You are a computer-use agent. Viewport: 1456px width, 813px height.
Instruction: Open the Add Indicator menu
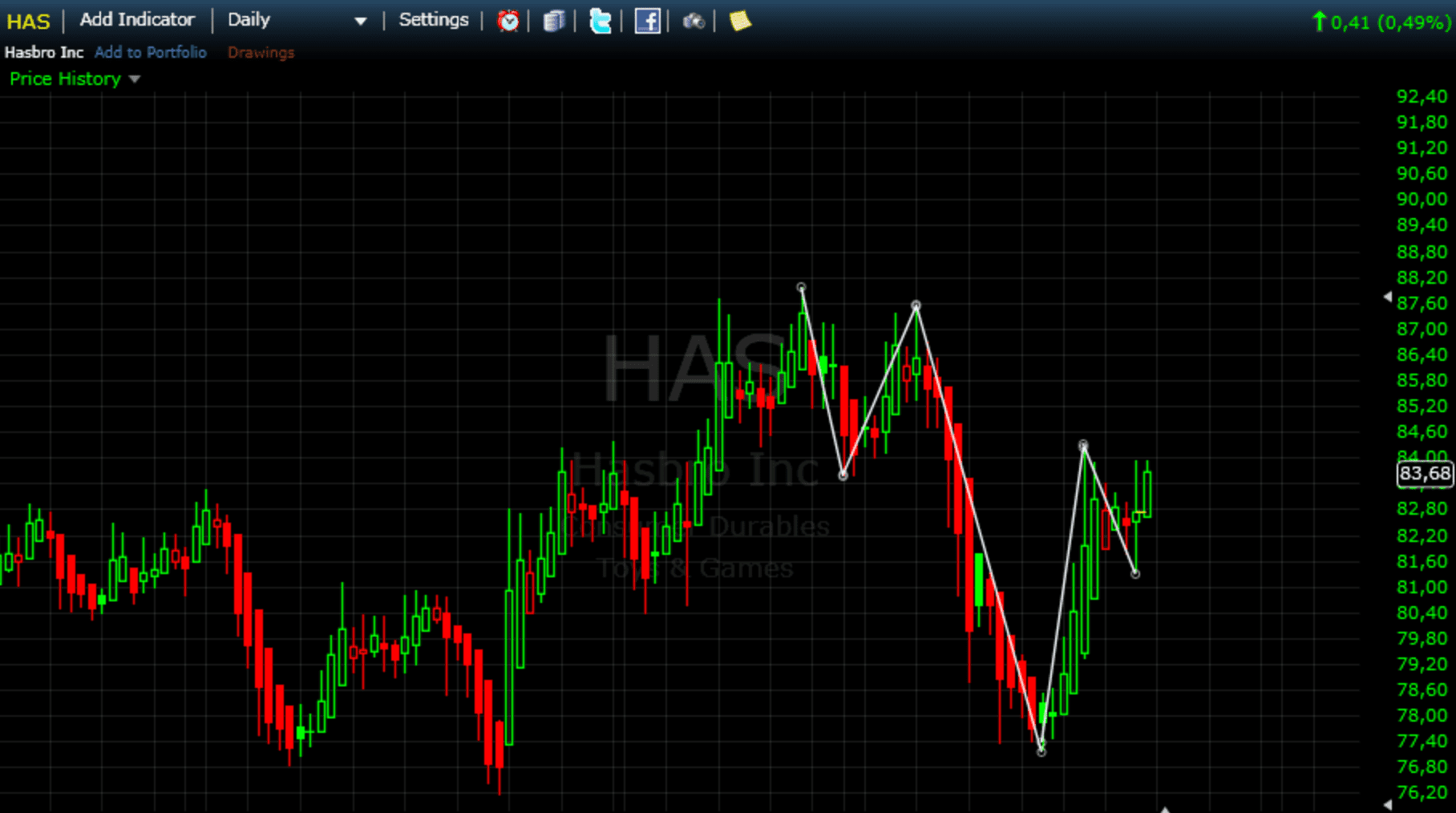coord(137,20)
